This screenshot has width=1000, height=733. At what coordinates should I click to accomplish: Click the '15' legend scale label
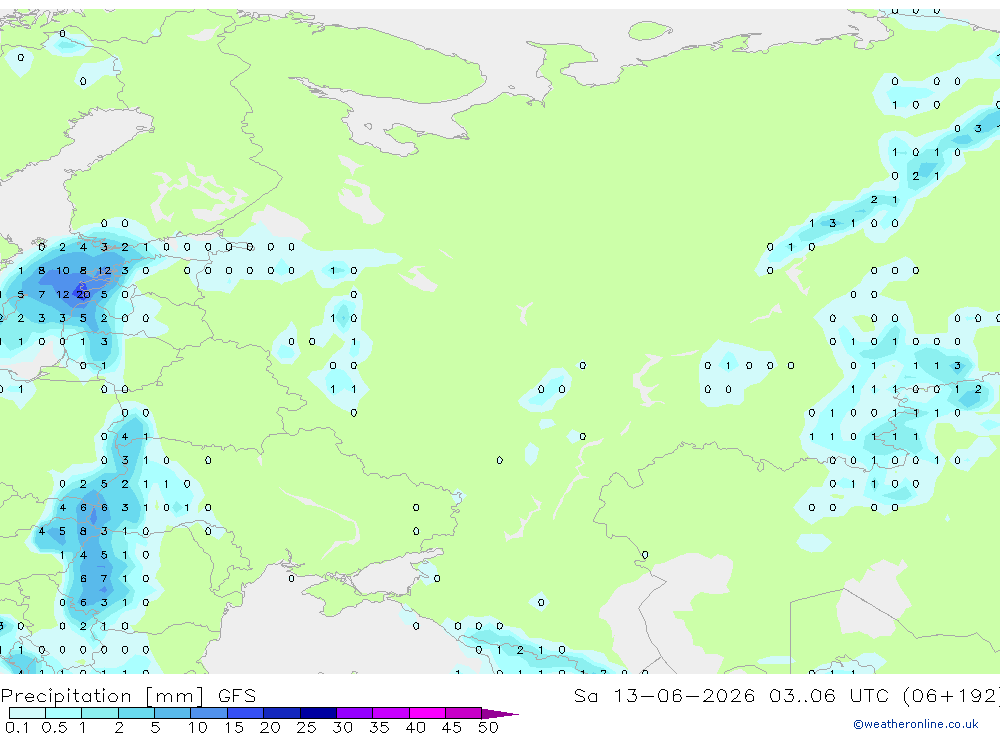pos(233,727)
